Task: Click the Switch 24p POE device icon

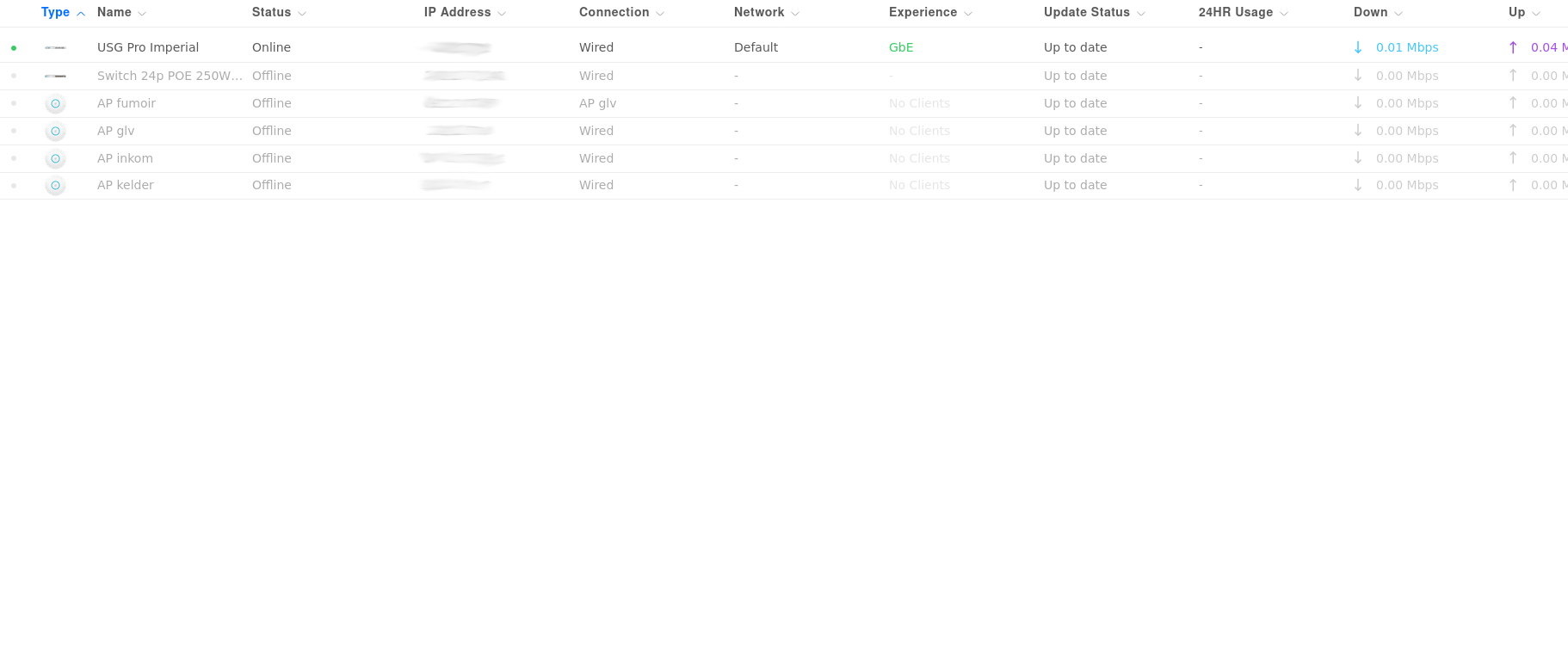Action: click(x=55, y=77)
